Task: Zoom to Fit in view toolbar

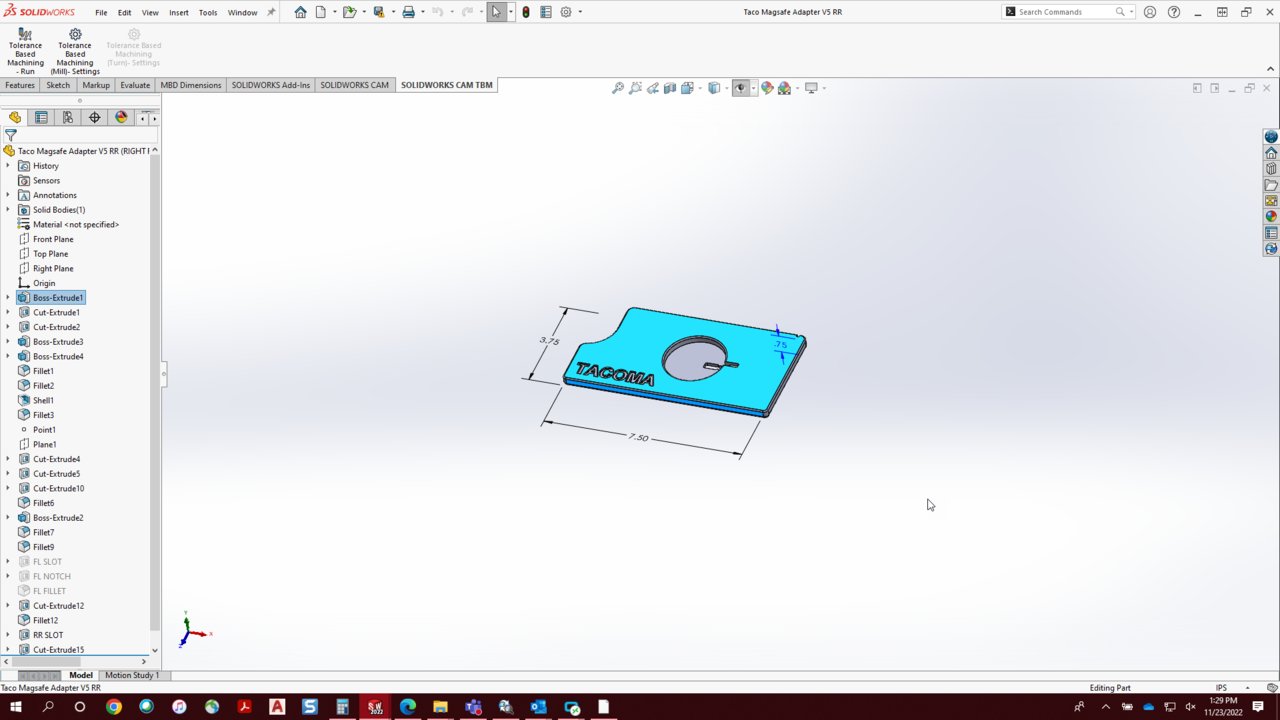Action: coord(618,88)
